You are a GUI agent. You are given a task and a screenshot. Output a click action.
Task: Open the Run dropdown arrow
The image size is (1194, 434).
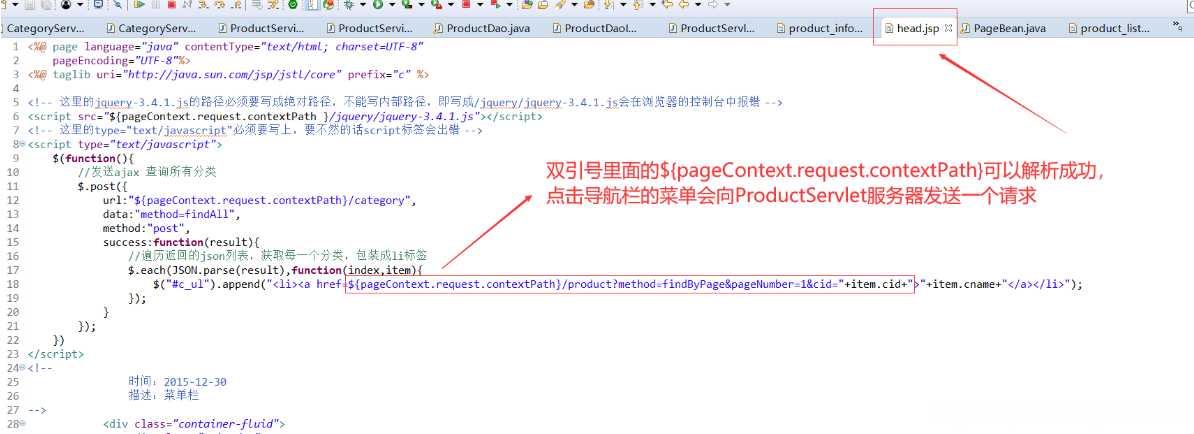click(x=392, y=5)
